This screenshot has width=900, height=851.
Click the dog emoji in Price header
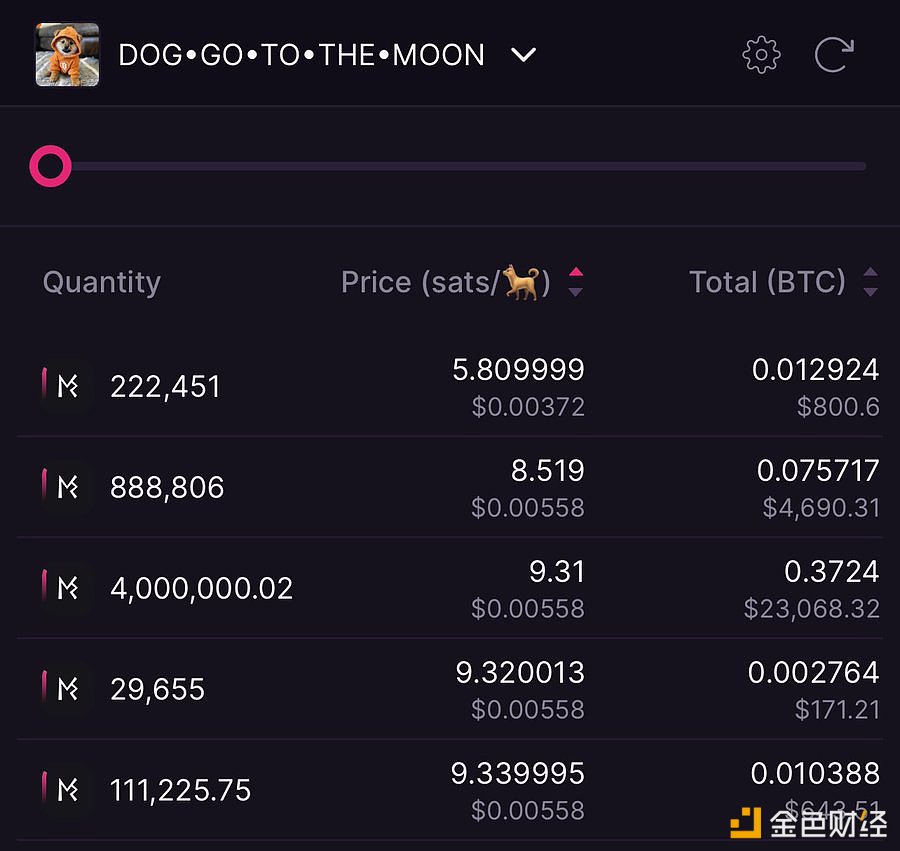(x=521, y=282)
